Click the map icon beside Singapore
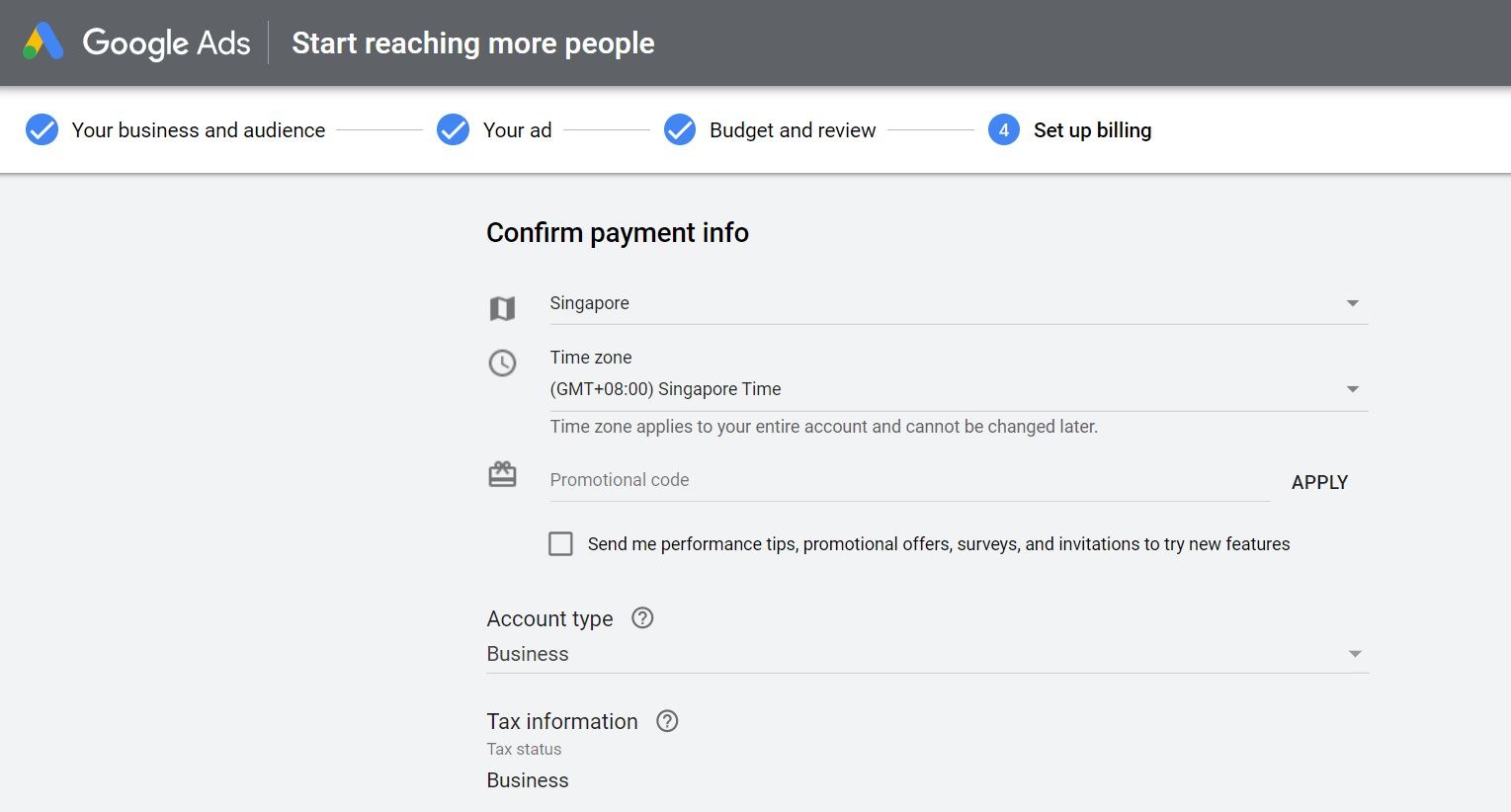The height and width of the screenshot is (812, 1511). (x=502, y=309)
